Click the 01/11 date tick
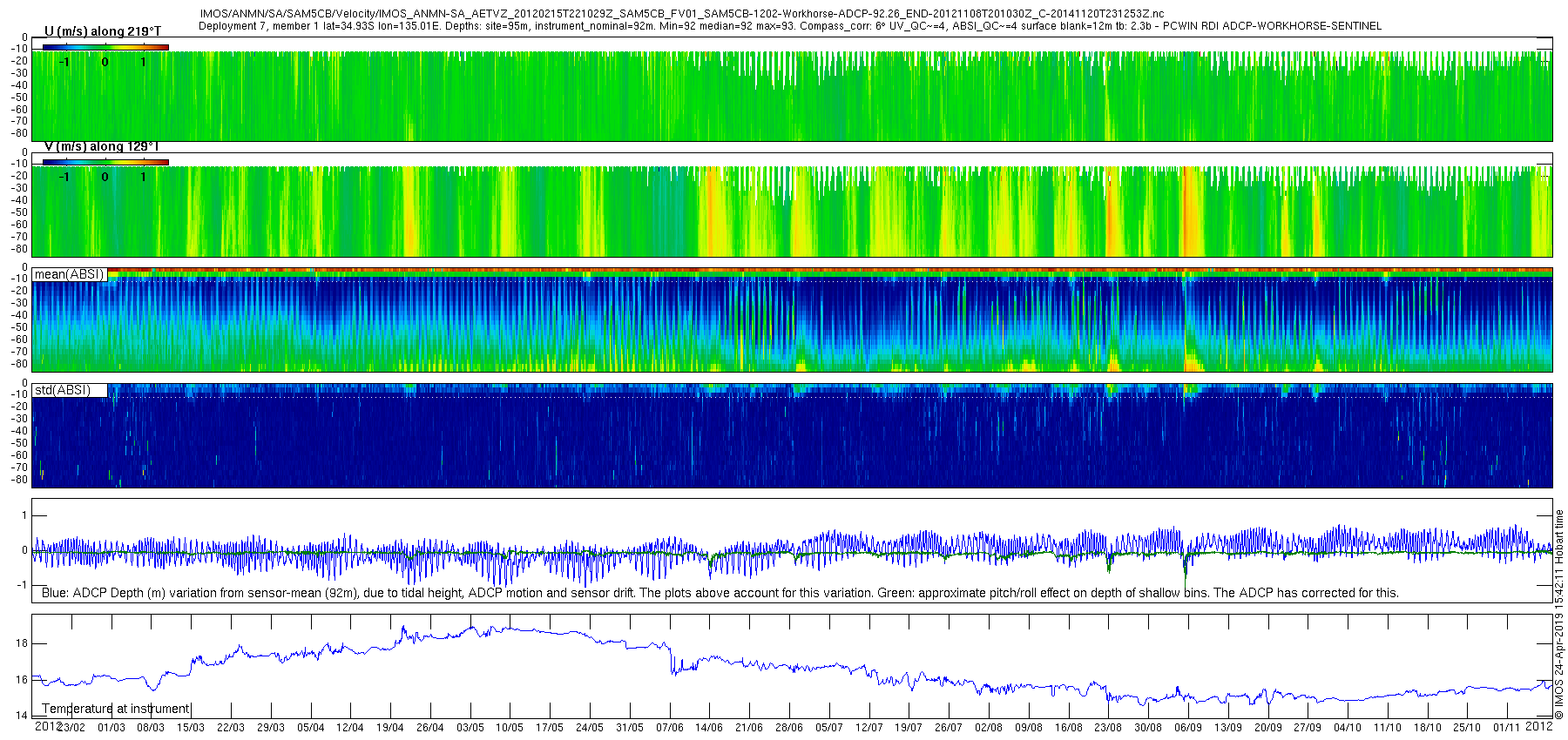The height and width of the screenshot is (740, 1568). tap(1507, 727)
